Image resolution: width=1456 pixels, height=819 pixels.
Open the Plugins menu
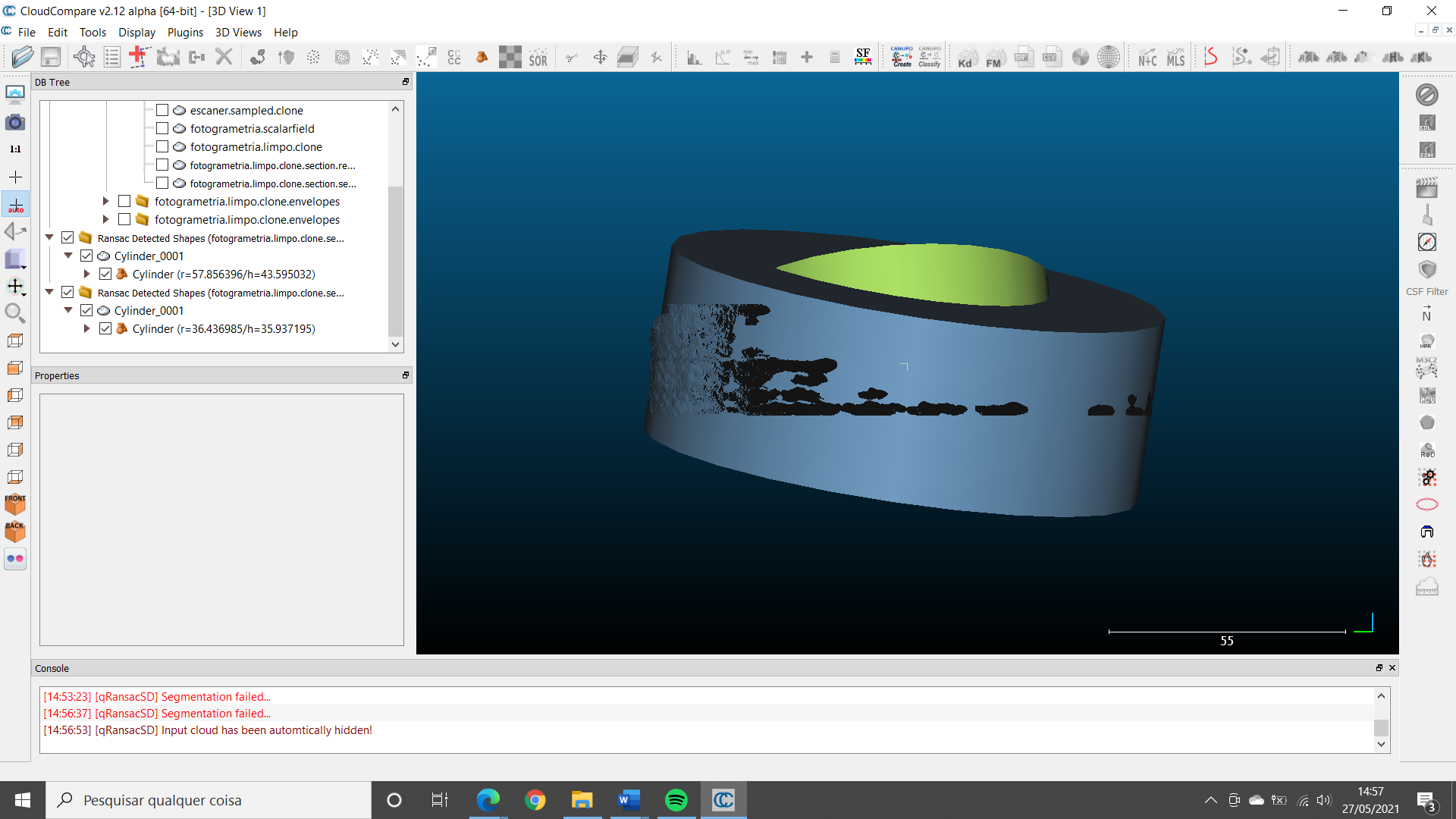tap(185, 32)
